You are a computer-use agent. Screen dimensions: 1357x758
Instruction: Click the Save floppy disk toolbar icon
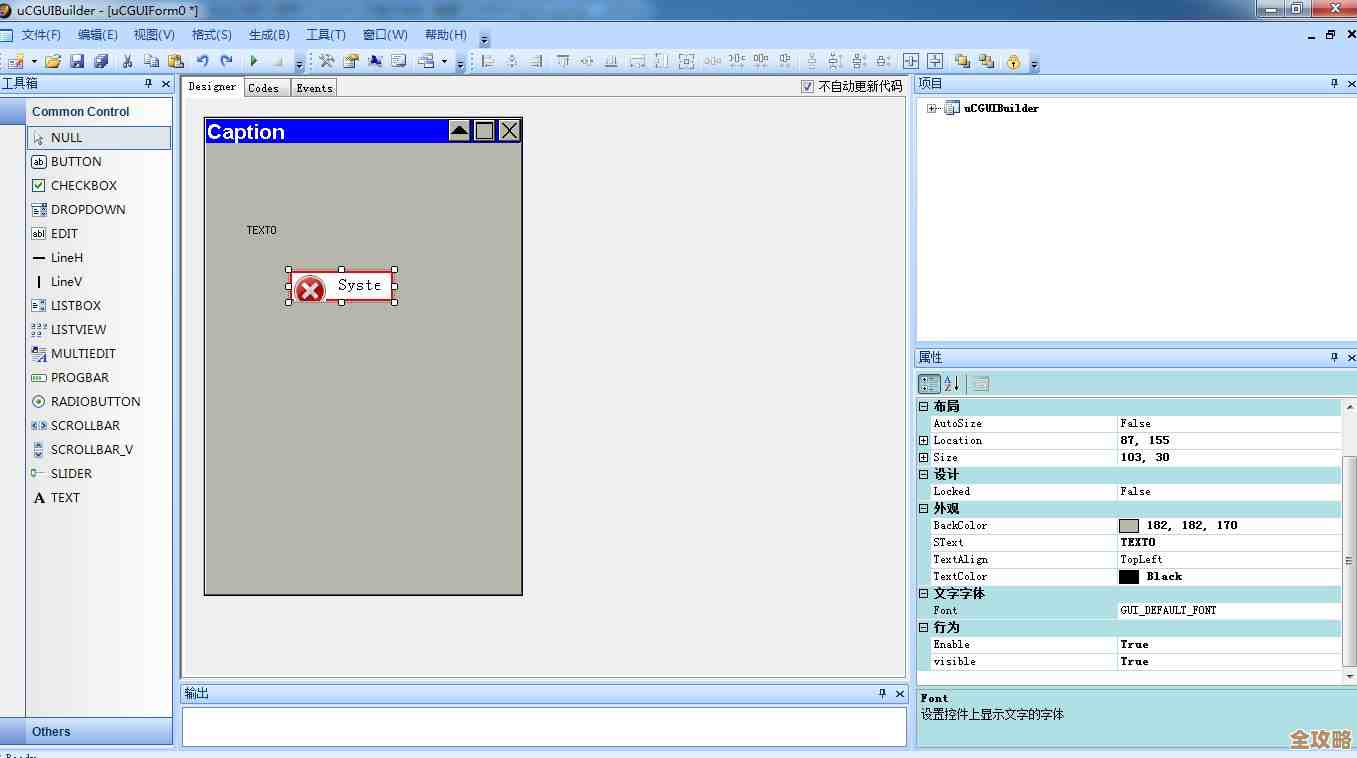coord(77,61)
